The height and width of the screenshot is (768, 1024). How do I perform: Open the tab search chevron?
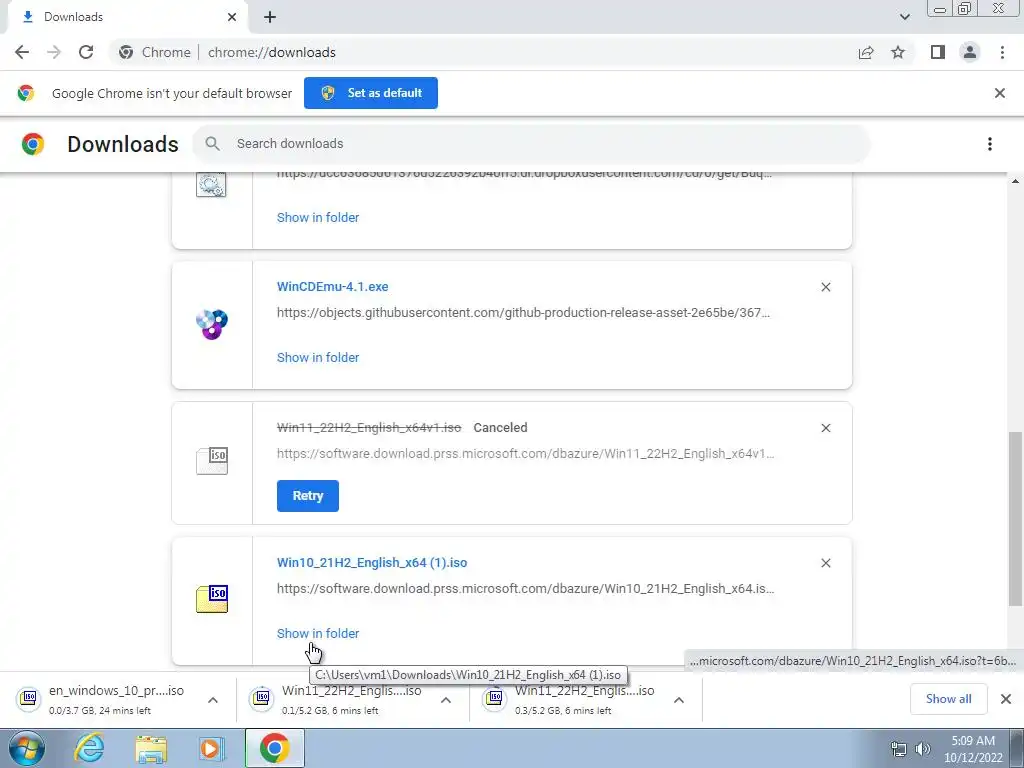[x=904, y=17]
